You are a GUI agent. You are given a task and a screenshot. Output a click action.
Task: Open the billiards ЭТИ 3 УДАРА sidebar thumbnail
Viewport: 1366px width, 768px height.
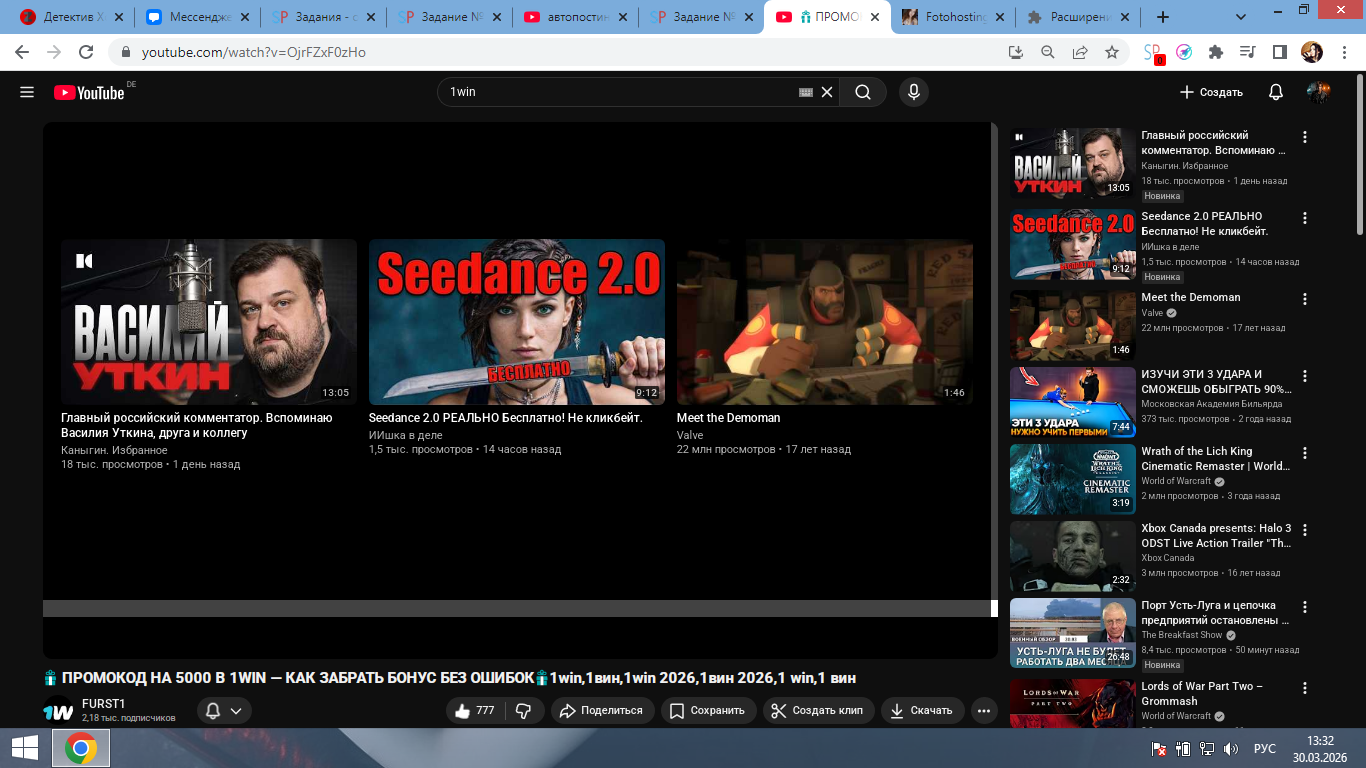[1073, 403]
